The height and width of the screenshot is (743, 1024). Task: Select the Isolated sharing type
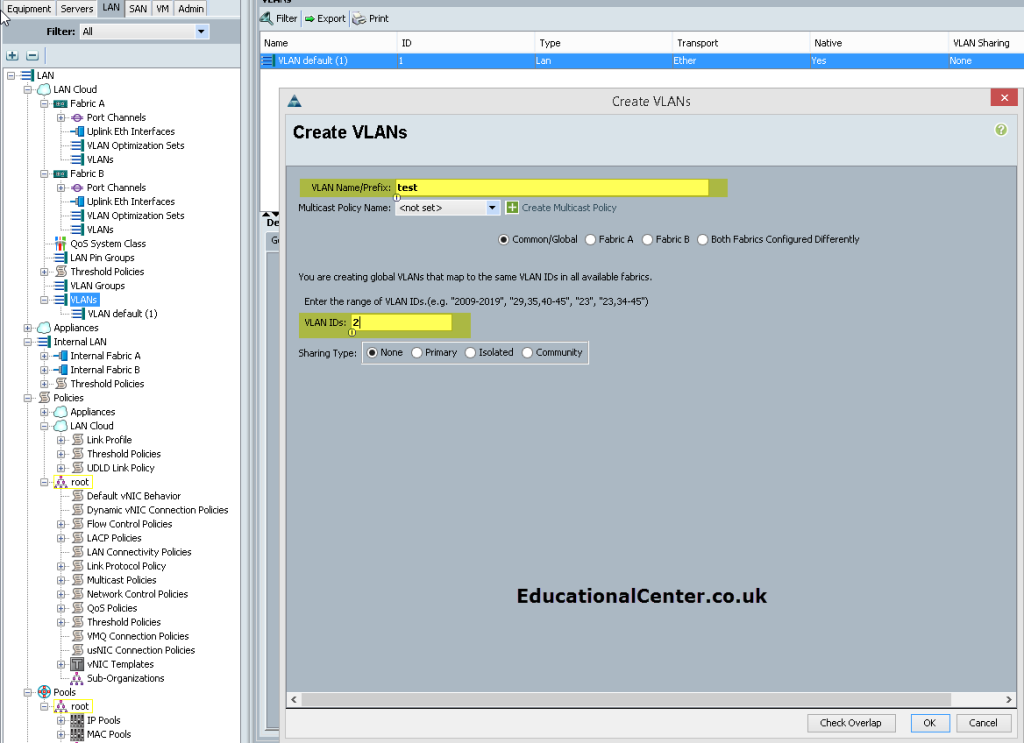(x=470, y=353)
